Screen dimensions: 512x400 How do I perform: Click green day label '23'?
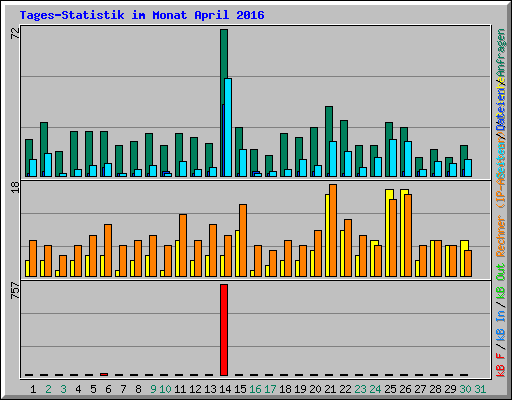pyautogui.click(x=360, y=389)
